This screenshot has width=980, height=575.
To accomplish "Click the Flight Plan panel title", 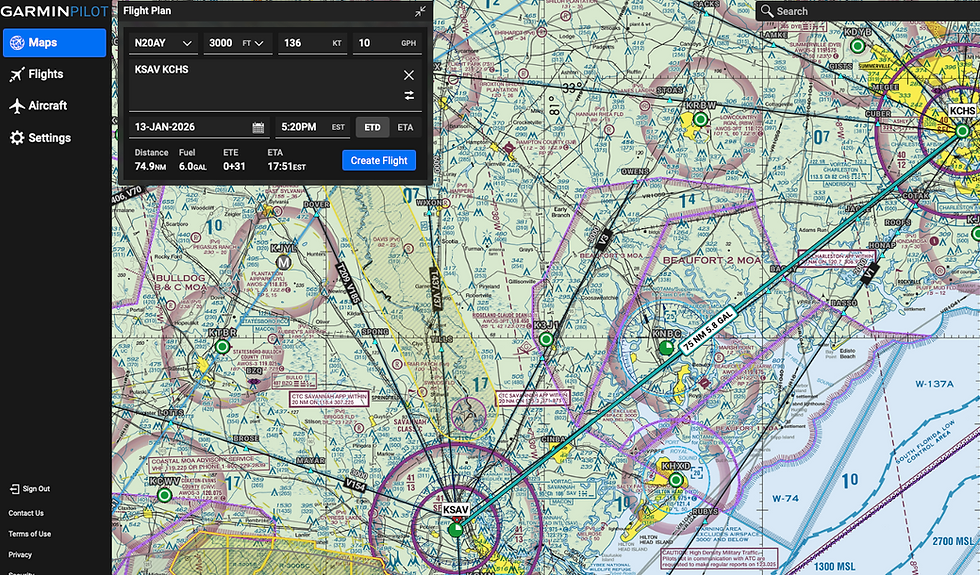I will click(x=148, y=11).
